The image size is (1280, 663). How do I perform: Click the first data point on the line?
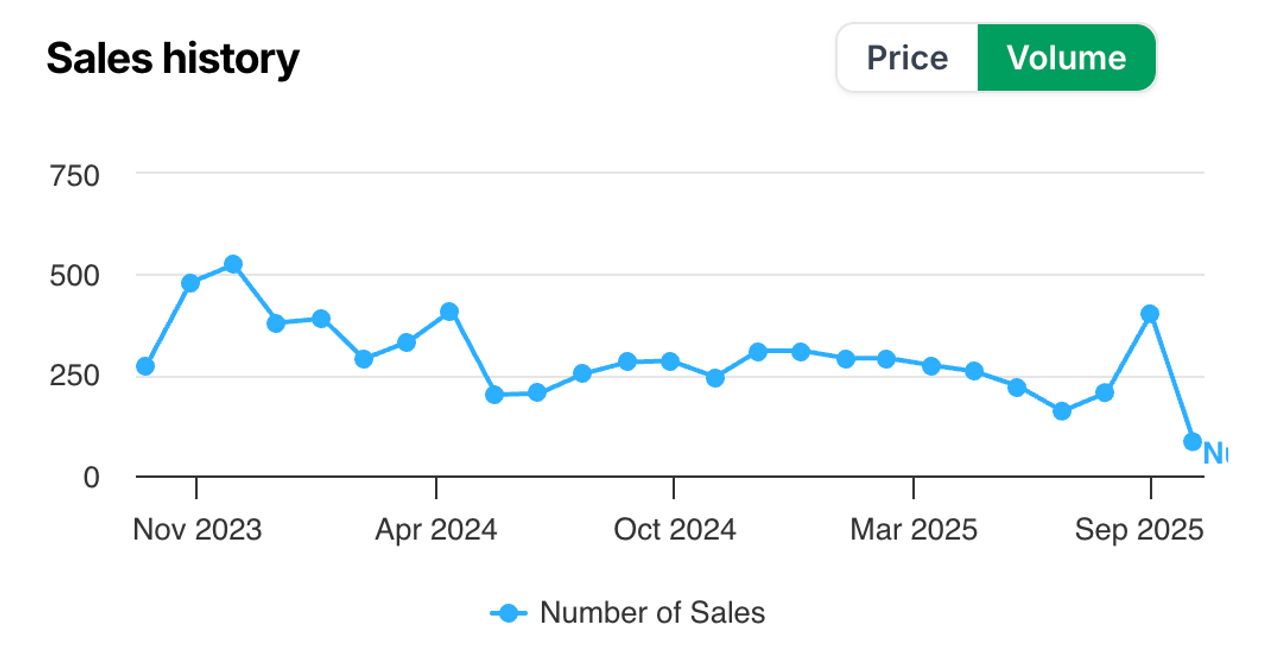[x=145, y=366]
